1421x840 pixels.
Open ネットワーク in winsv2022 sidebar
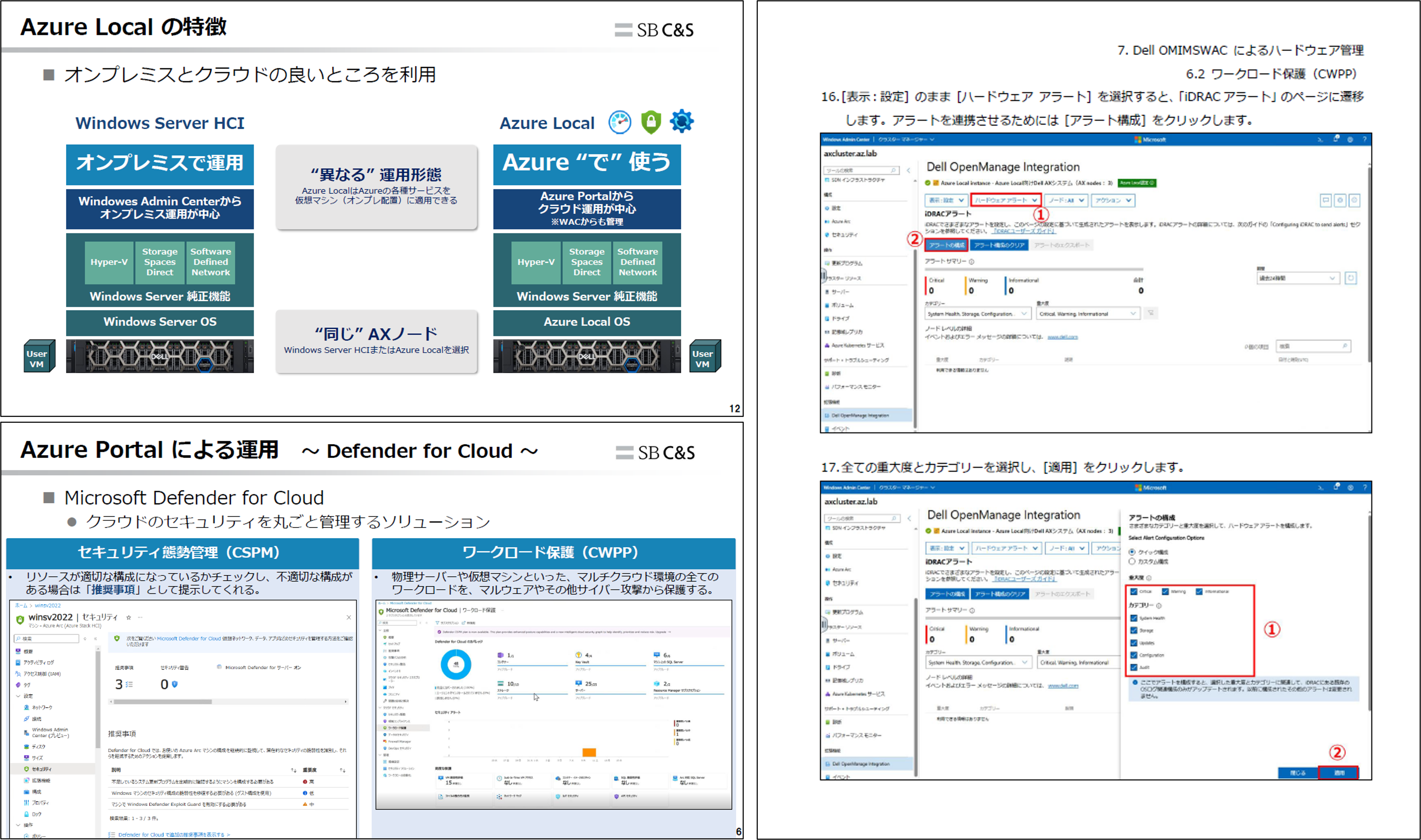pyautogui.click(x=38, y=707)
